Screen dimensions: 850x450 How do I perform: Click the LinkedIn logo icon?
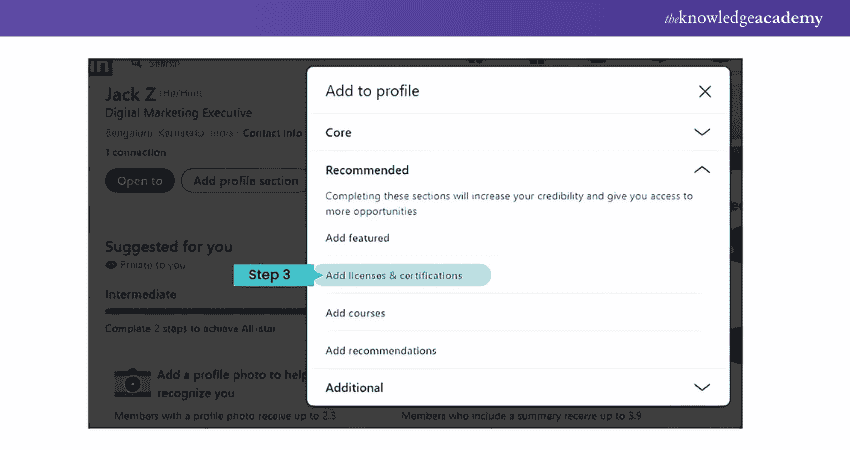click(x=100, y=66)
